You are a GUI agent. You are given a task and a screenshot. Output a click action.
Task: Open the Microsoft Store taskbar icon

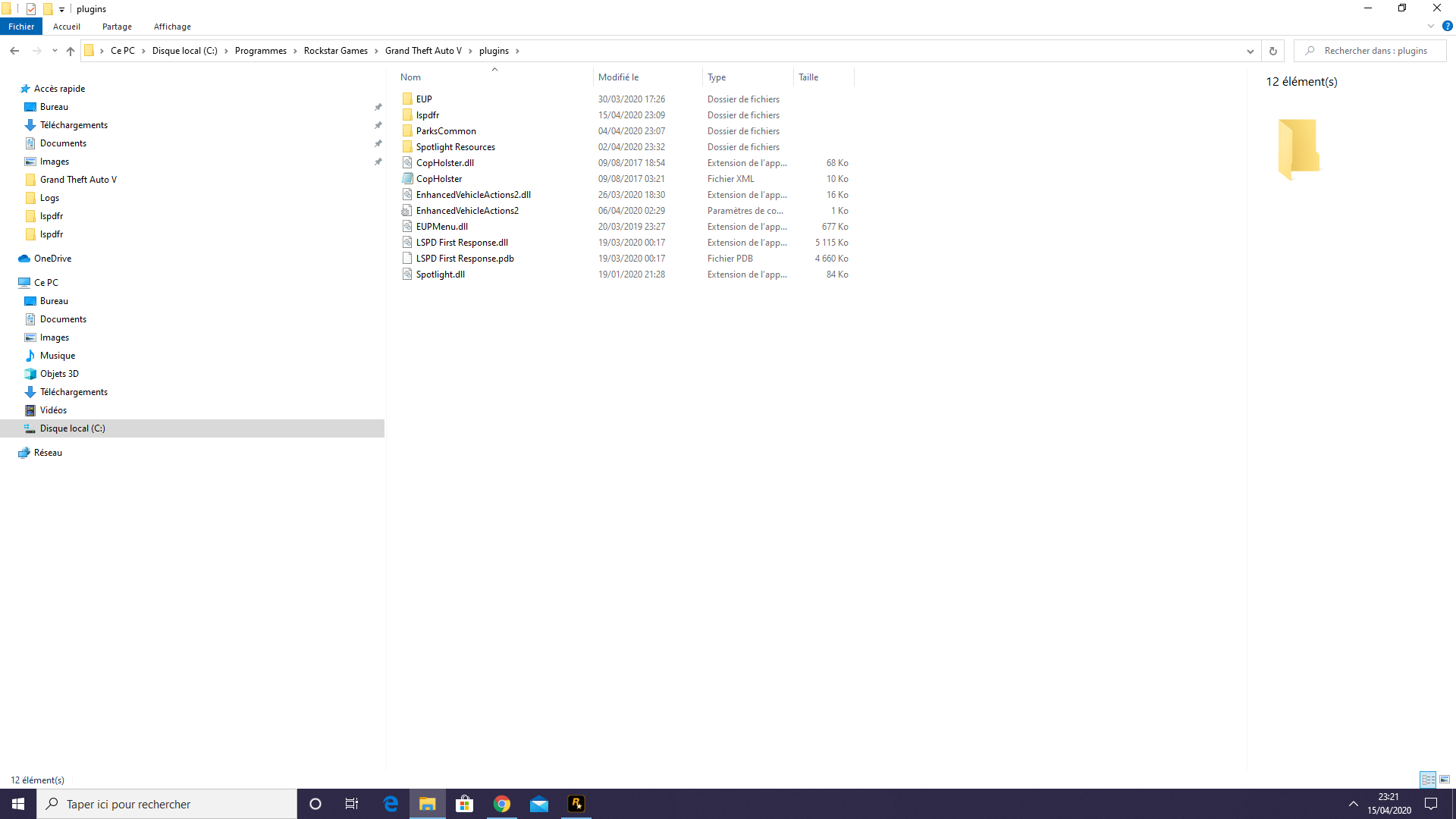point(464,804)
